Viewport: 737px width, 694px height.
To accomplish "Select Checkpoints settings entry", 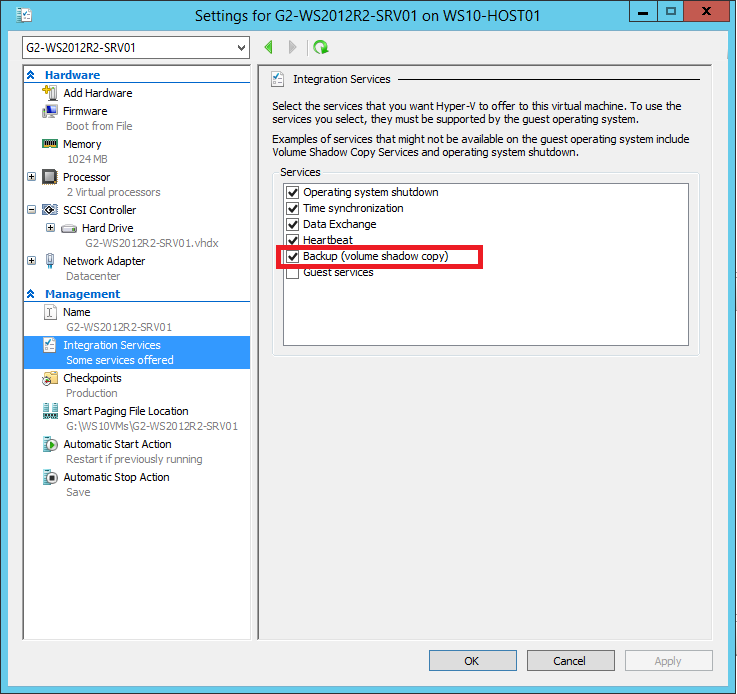I will [92, 378].
